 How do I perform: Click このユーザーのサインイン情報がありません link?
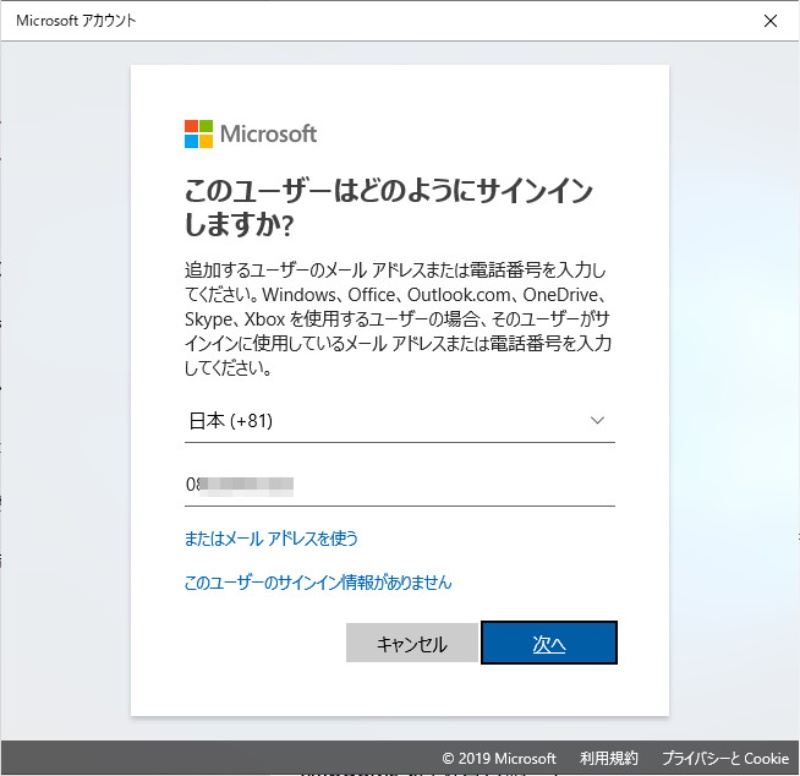pos(318,582)
